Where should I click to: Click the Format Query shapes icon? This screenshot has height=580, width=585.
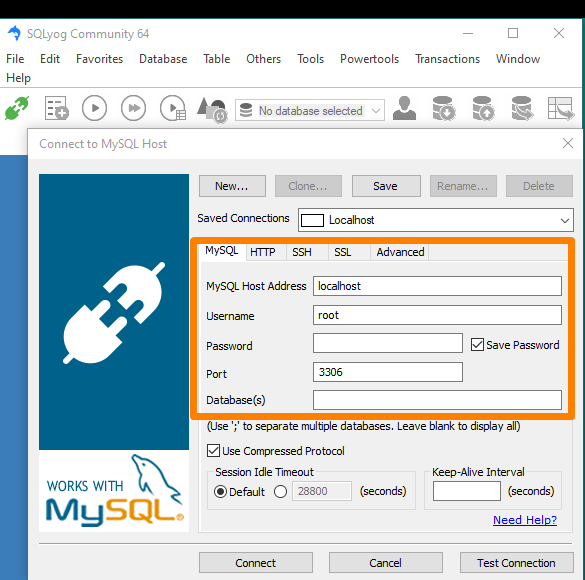212,109
